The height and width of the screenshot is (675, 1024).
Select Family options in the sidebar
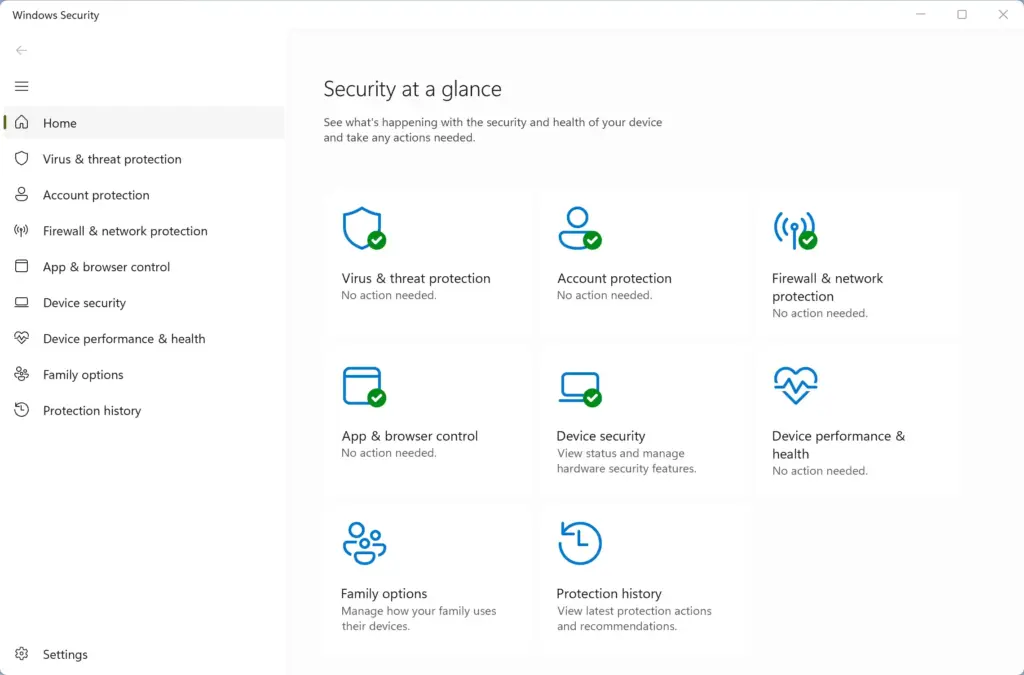144,374
